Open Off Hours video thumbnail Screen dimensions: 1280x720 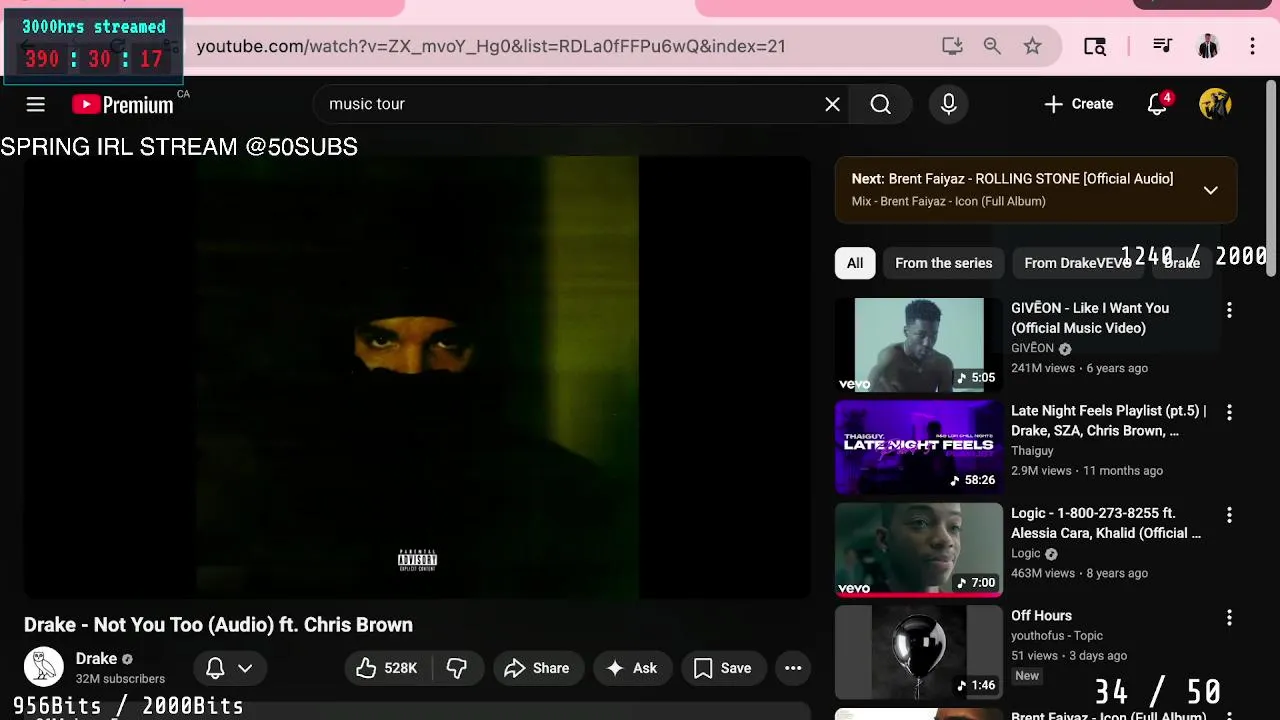[x=918, y=652]
